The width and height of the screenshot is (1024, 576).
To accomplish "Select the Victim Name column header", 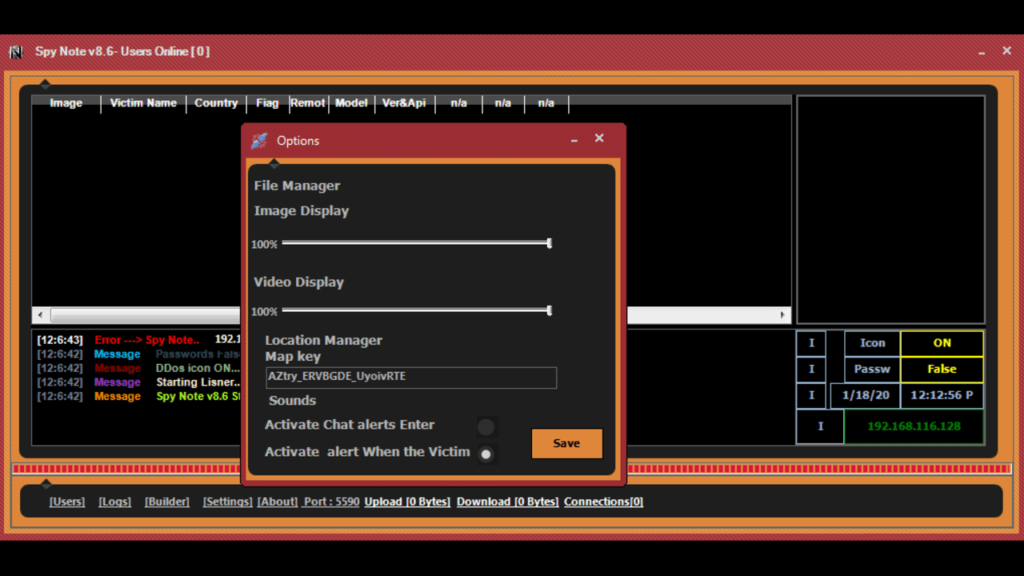I will [143, 103].
